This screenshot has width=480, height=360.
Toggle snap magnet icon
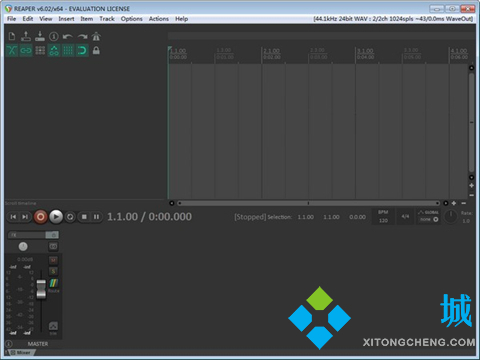82,50
